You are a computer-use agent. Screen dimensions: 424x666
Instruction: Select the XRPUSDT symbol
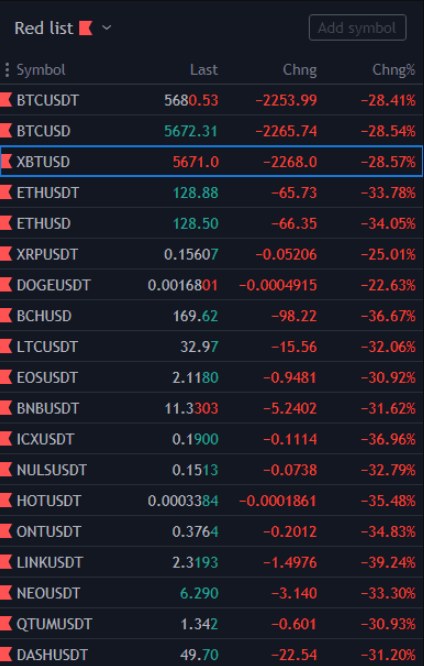[47, 254]
